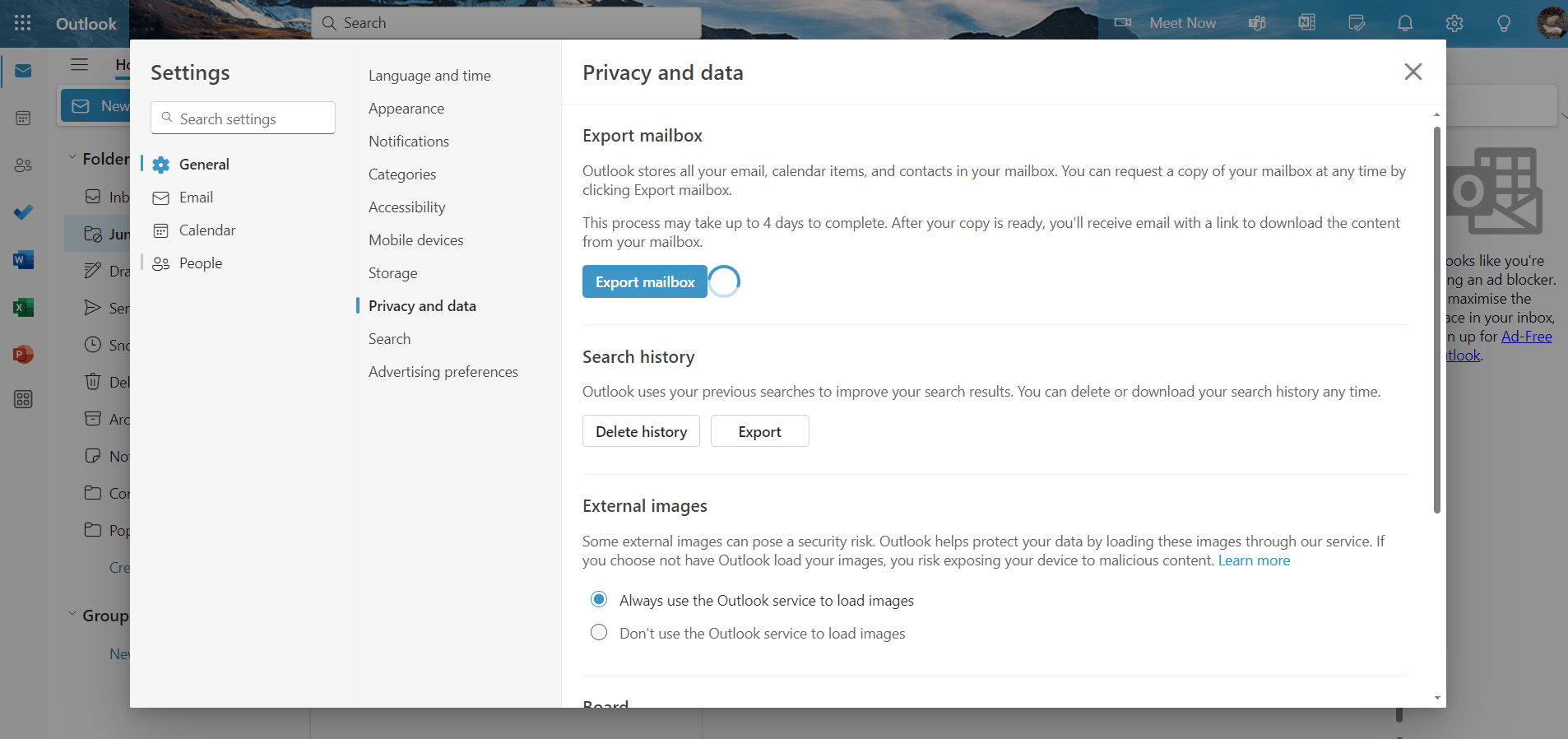Launch Excel from the left rail

coord(23,308)
